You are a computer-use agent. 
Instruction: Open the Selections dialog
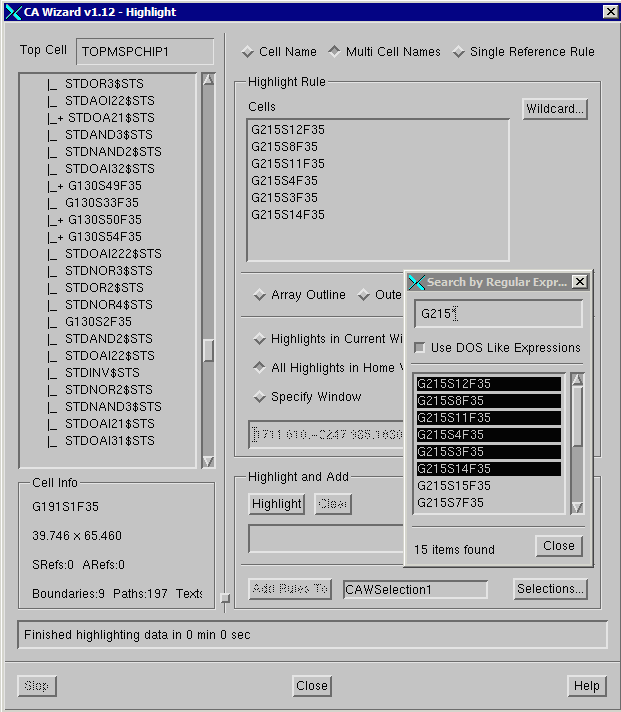point(550,589)
